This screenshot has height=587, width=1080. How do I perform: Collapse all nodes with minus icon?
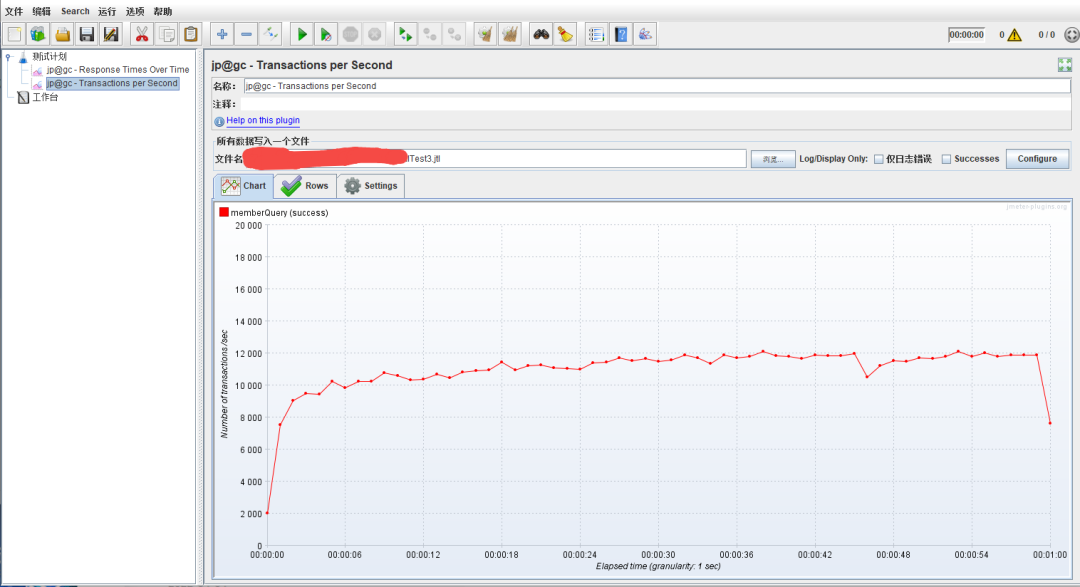(247, 34)
